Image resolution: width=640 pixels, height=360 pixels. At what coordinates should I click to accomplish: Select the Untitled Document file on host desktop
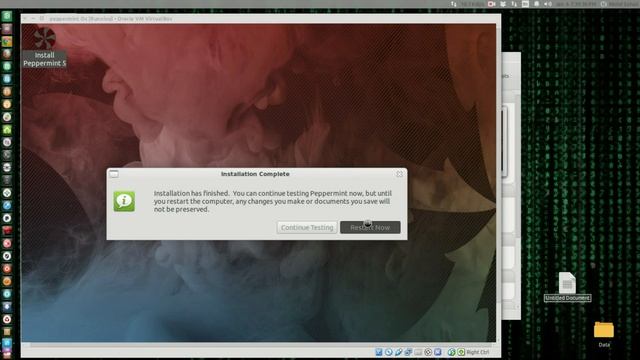(567, 287)
